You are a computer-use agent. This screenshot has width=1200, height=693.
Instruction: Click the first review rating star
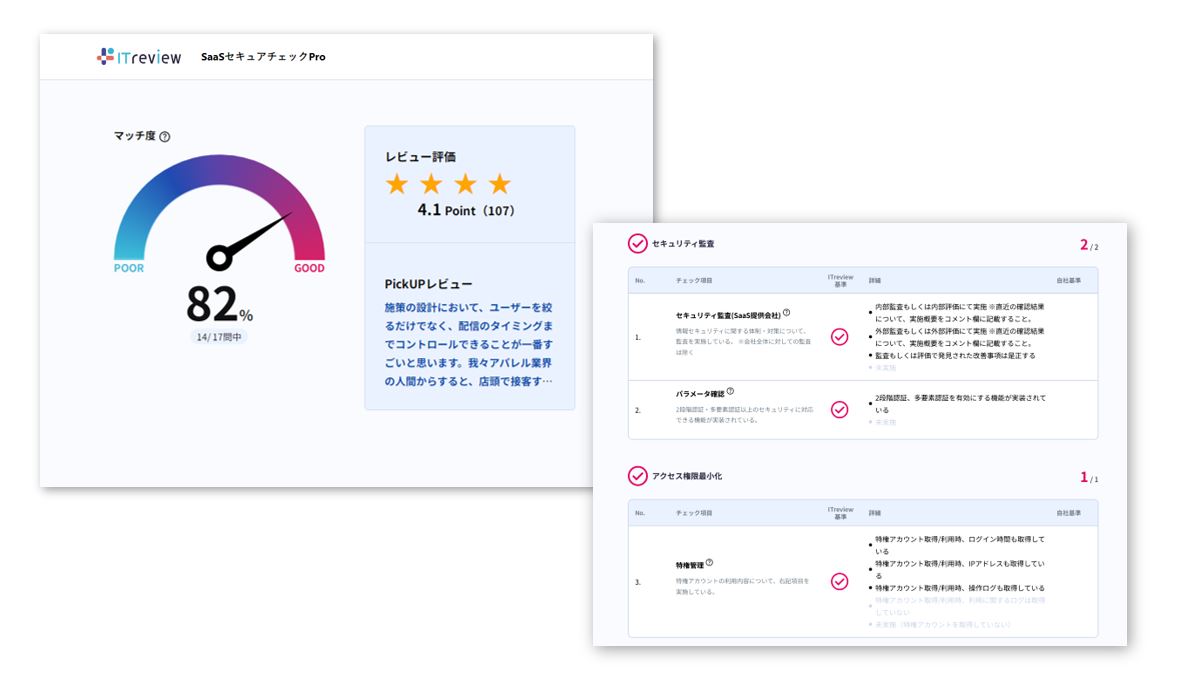397,184
